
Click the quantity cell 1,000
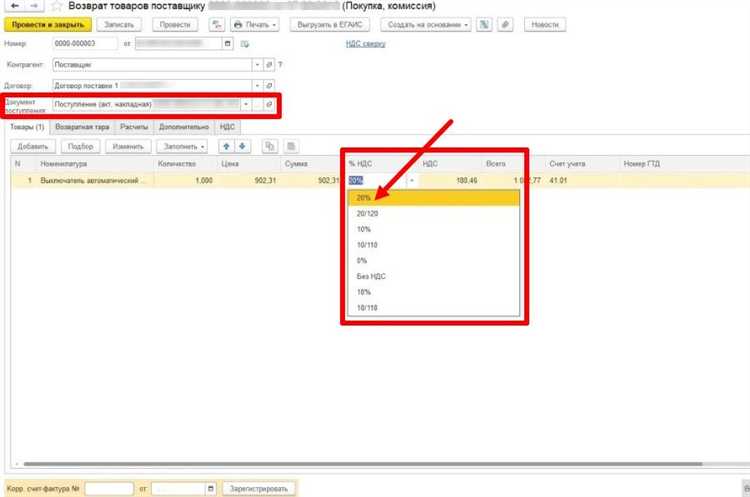click(185, 181)
